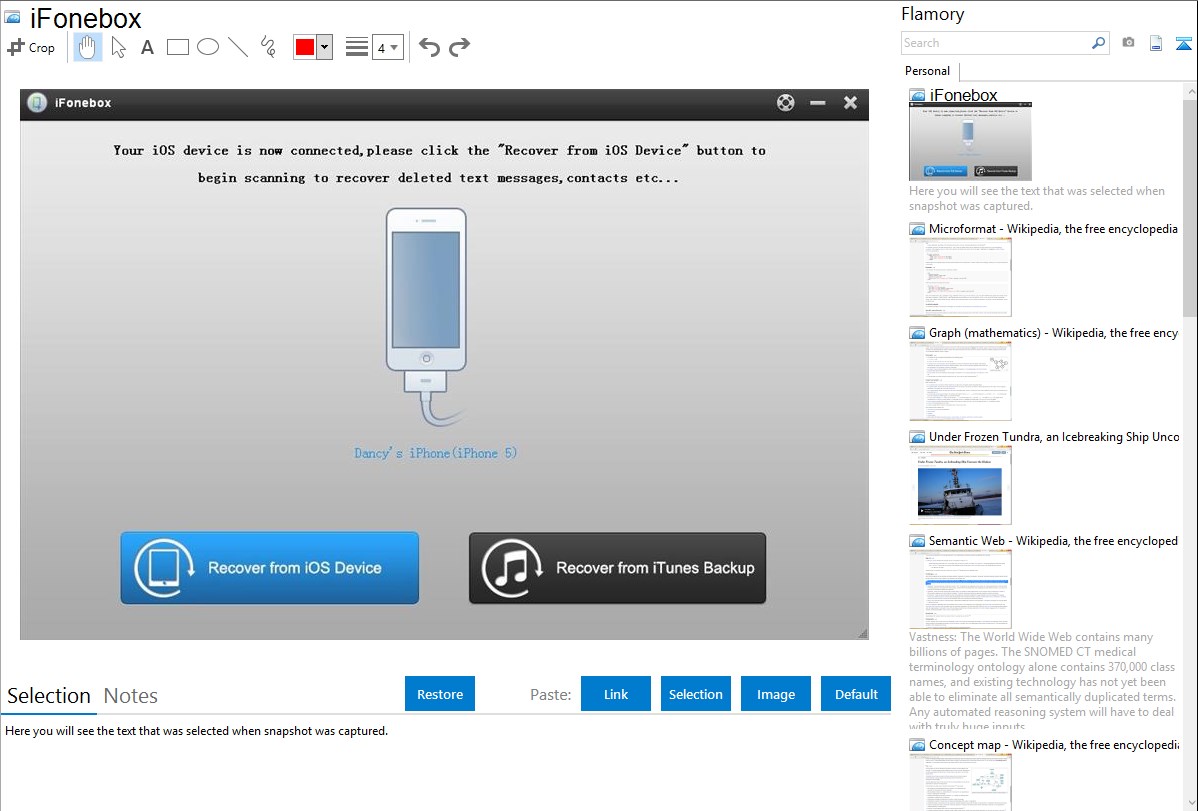Activate the hand pan tool
1198x811 pixels.
88,47
